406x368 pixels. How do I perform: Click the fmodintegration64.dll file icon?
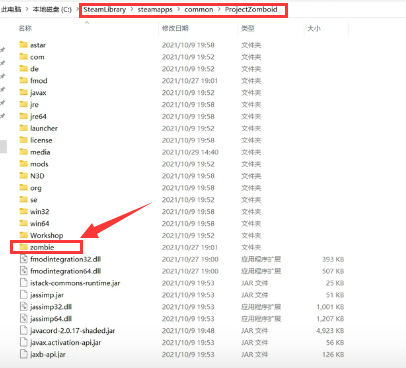point(23,271)
